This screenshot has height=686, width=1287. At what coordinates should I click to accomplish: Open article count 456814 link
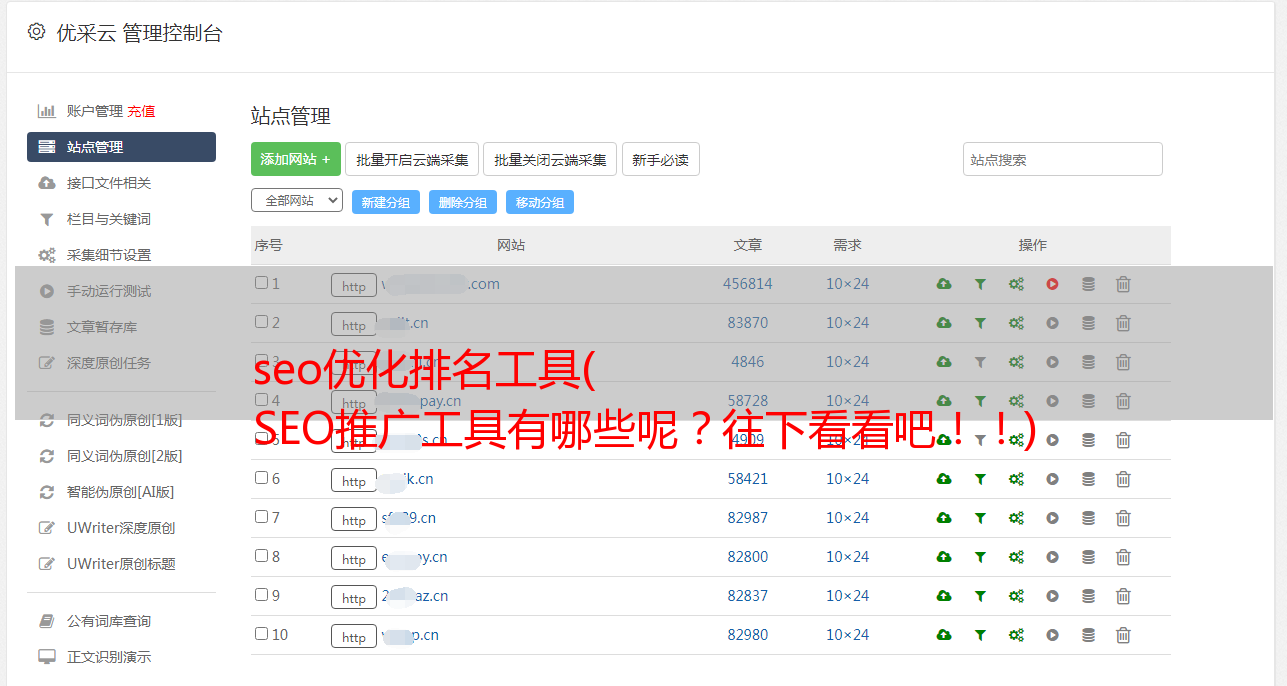[x=748, y=284]
